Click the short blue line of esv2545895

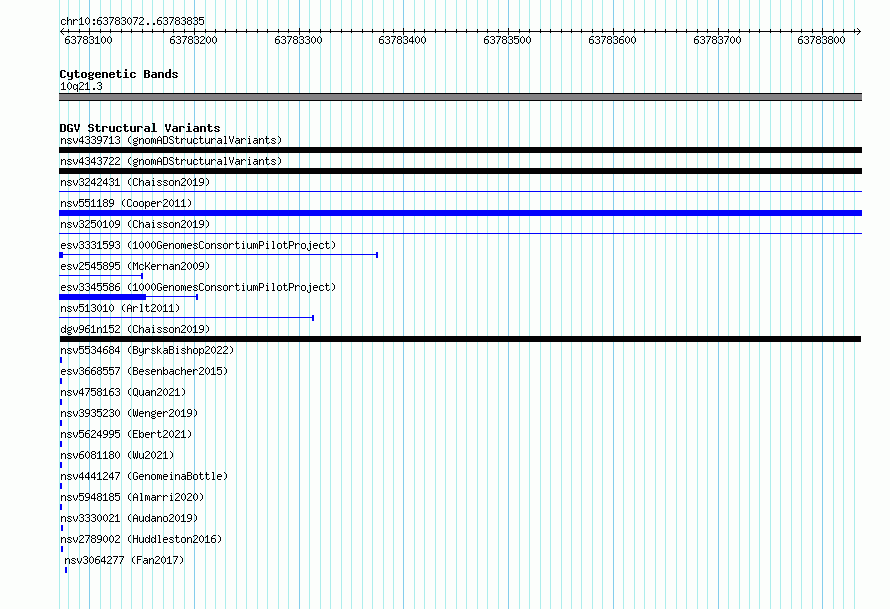coord(101,276)
